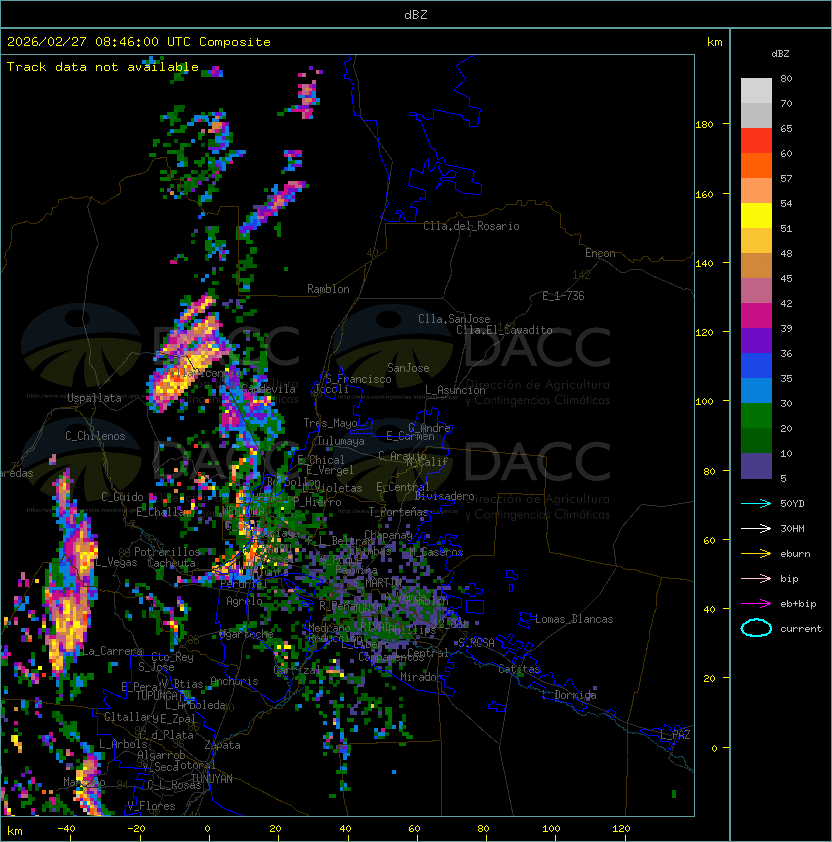The width and height of the screenshot is (832, 842).
Task: Click the yellow eburn arrow symbol
Action: [756, 554]
